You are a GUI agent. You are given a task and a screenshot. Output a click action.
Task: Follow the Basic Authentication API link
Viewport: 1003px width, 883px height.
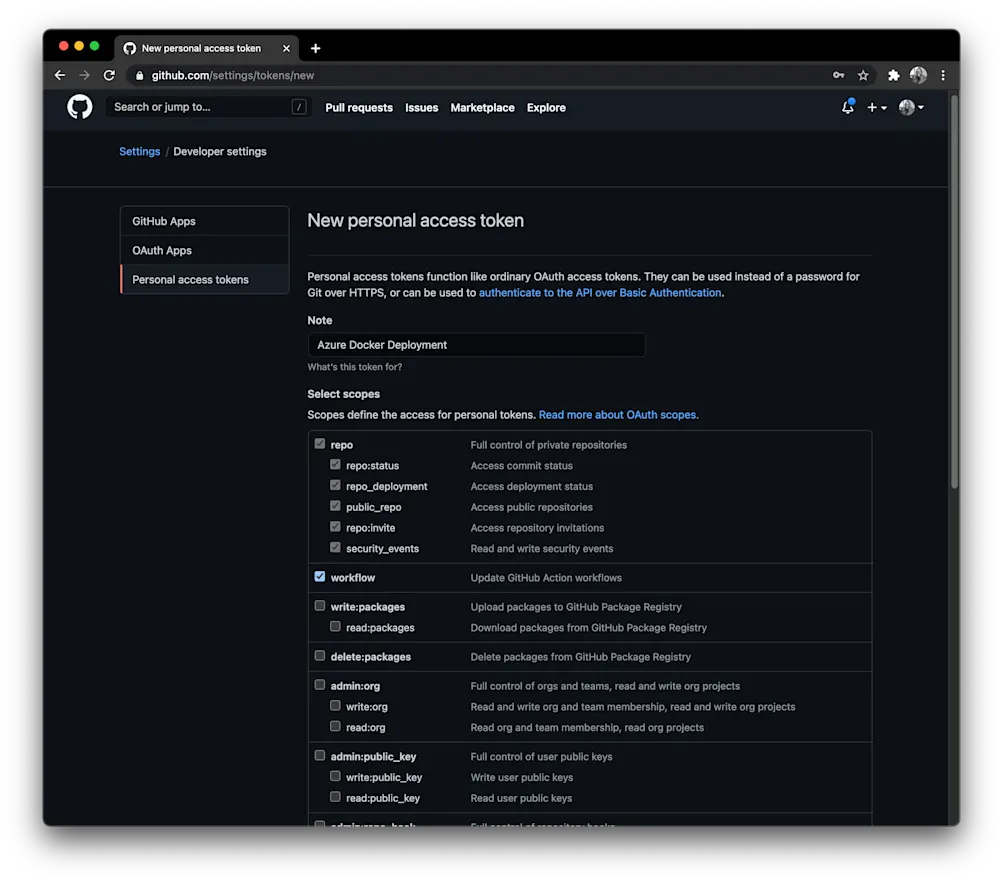600,292
